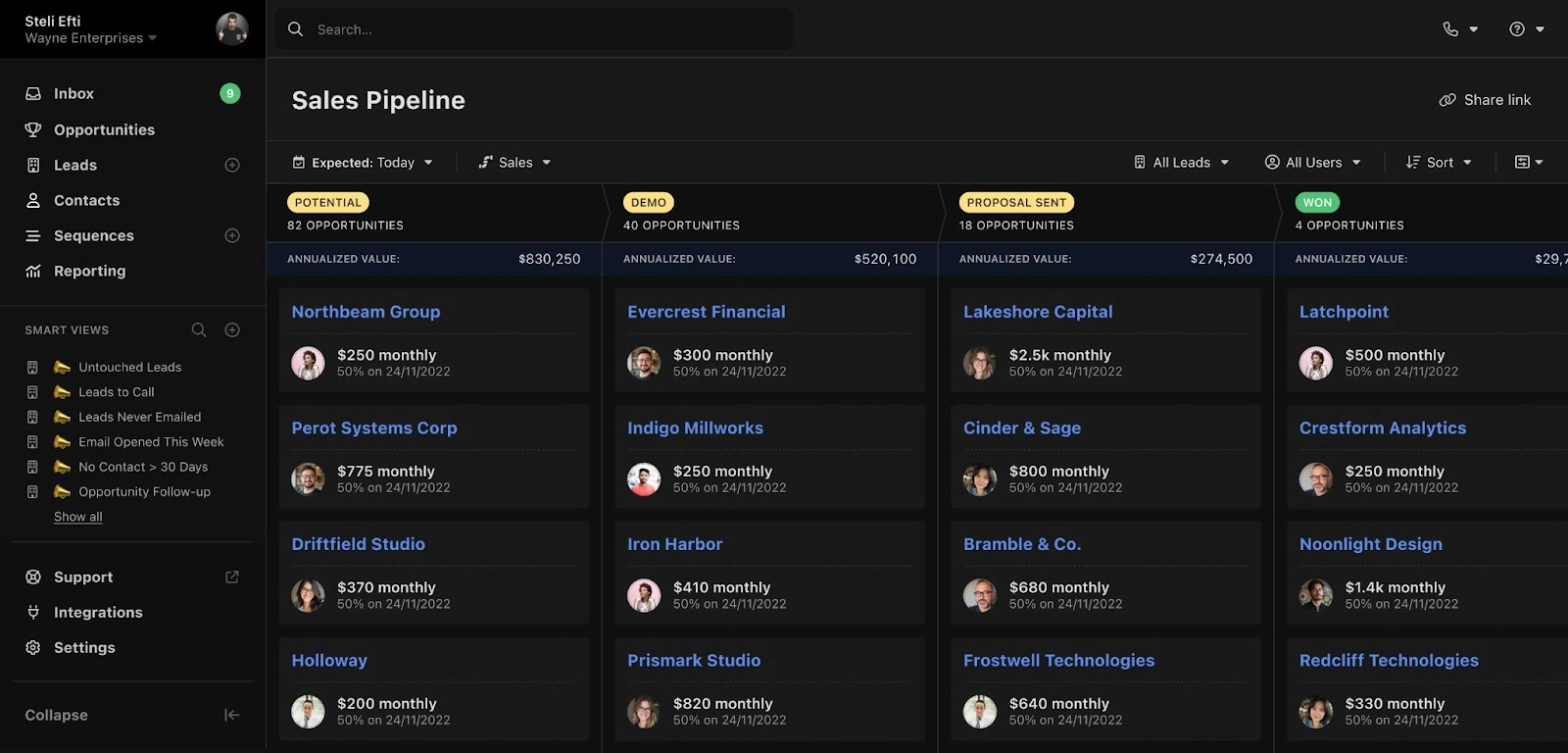This screenshot has width=1568, height=753.
Task: Click the avatar on Evercrest Financial card
Action: click(x=644, y=363)
